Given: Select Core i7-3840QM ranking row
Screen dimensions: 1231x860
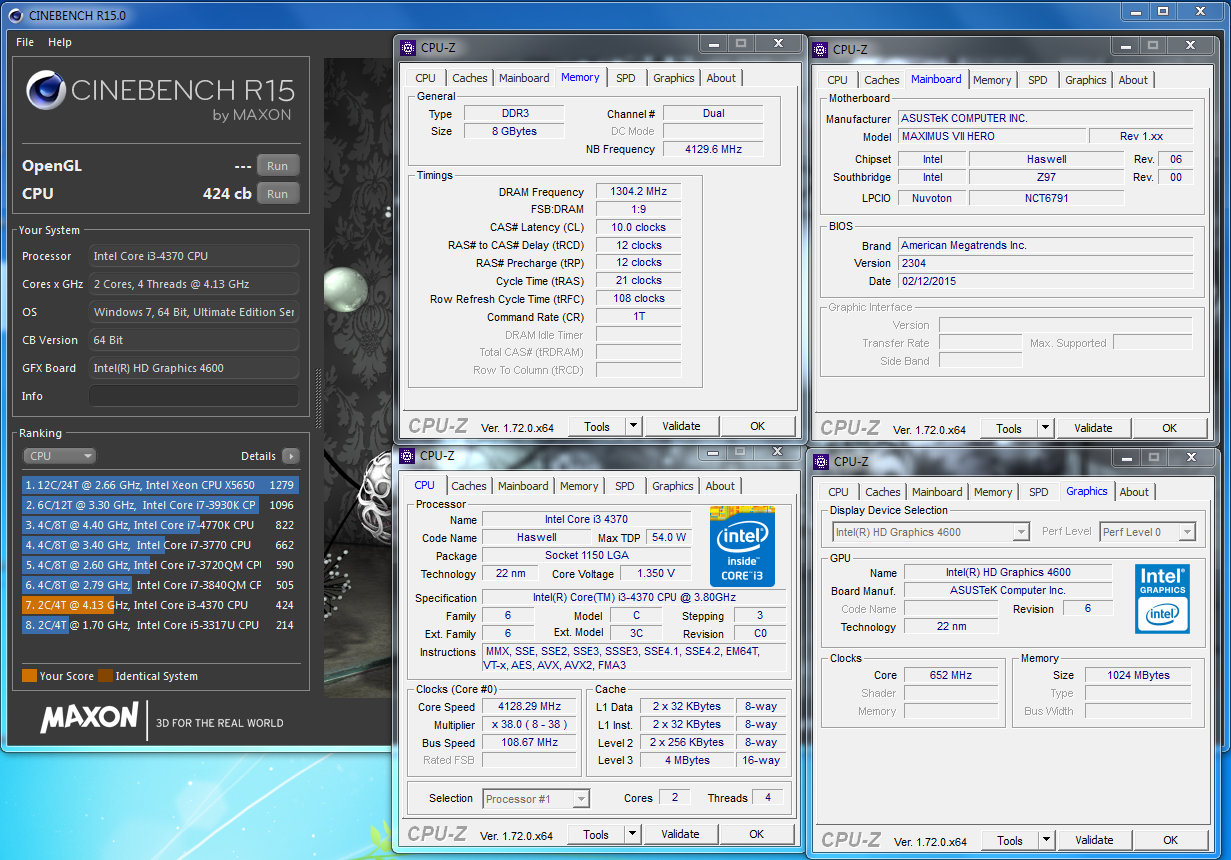Looking at the screenshot, I should click(x=160, y=585).
